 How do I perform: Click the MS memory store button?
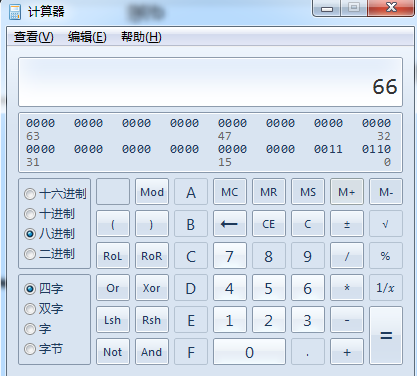click(x=308, y=192)
